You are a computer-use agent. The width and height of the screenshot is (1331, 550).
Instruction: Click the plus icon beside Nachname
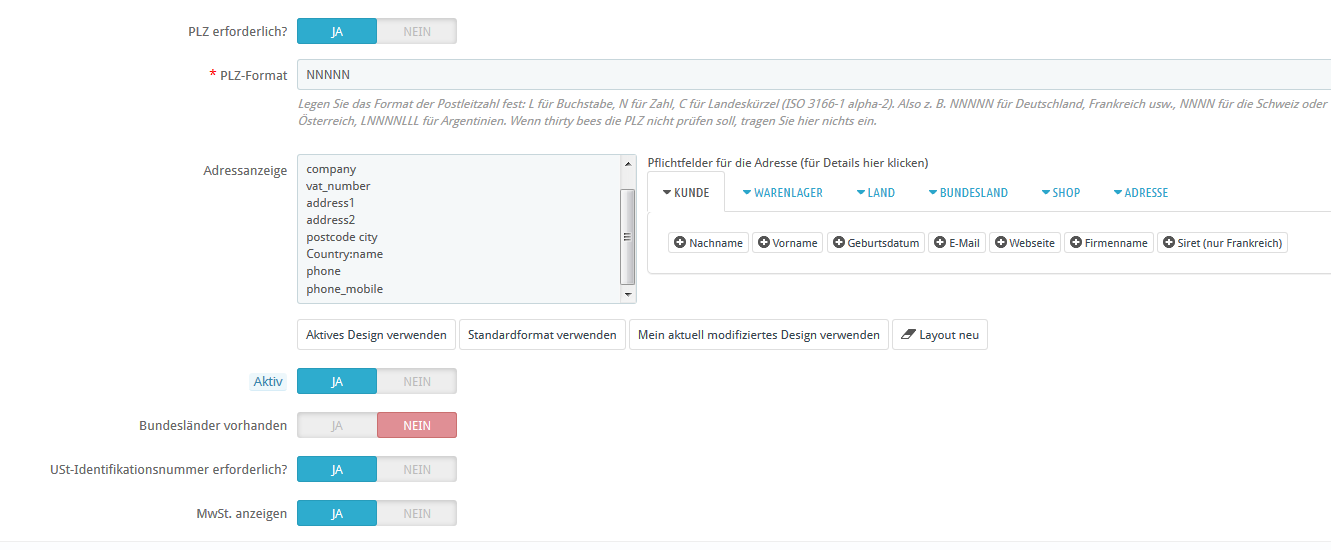[x=680, y=243]
